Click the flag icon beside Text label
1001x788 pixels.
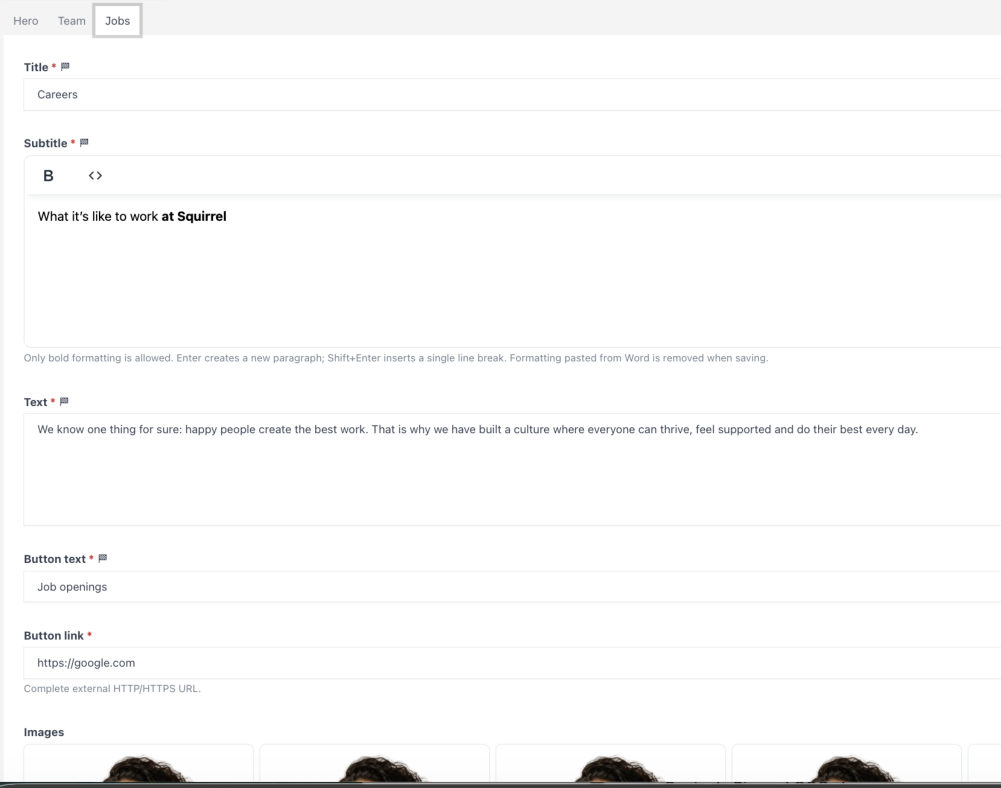tap(64, 402)
